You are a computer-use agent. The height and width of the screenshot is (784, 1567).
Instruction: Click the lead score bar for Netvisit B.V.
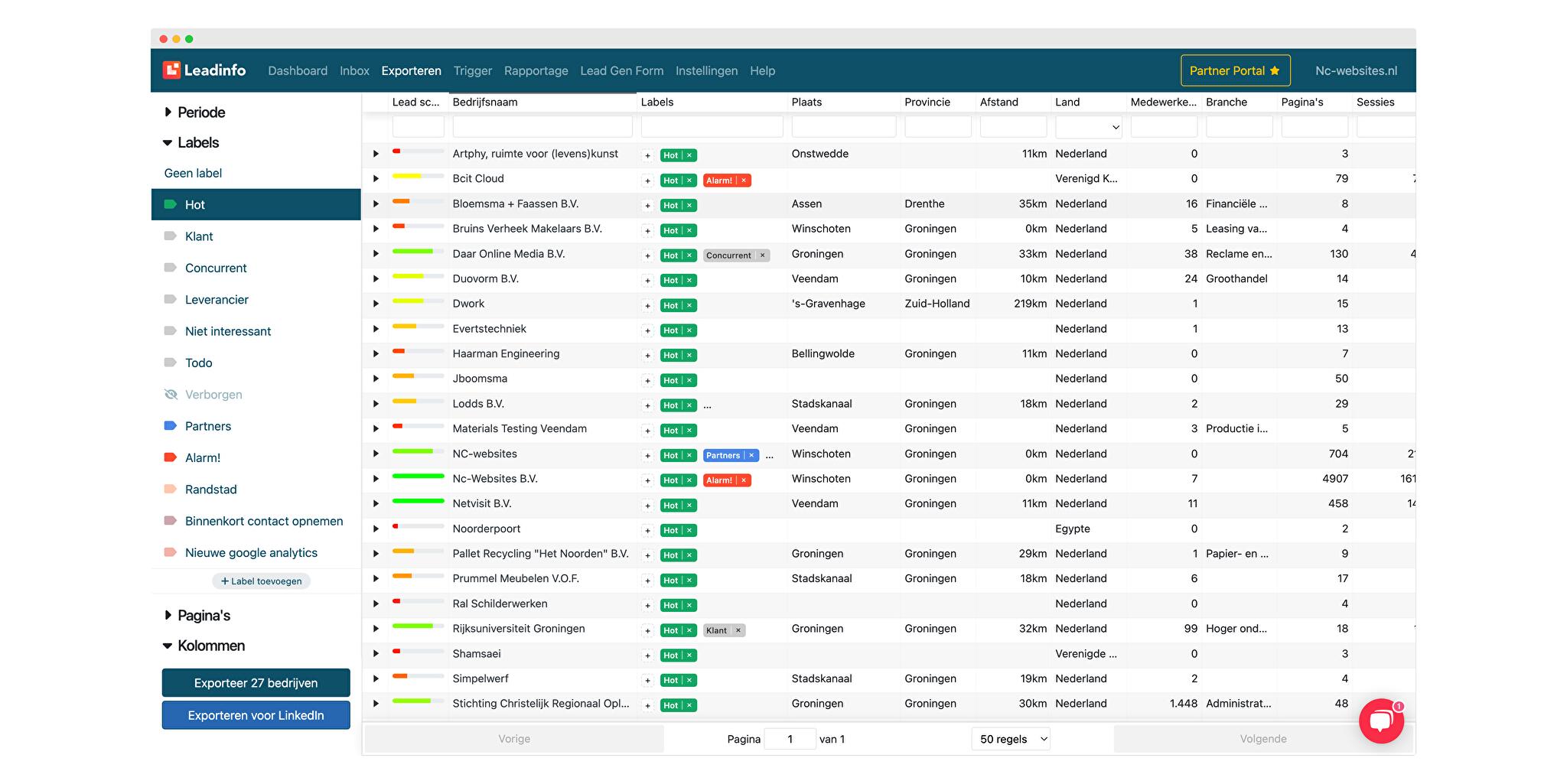[x=418, y=501]
